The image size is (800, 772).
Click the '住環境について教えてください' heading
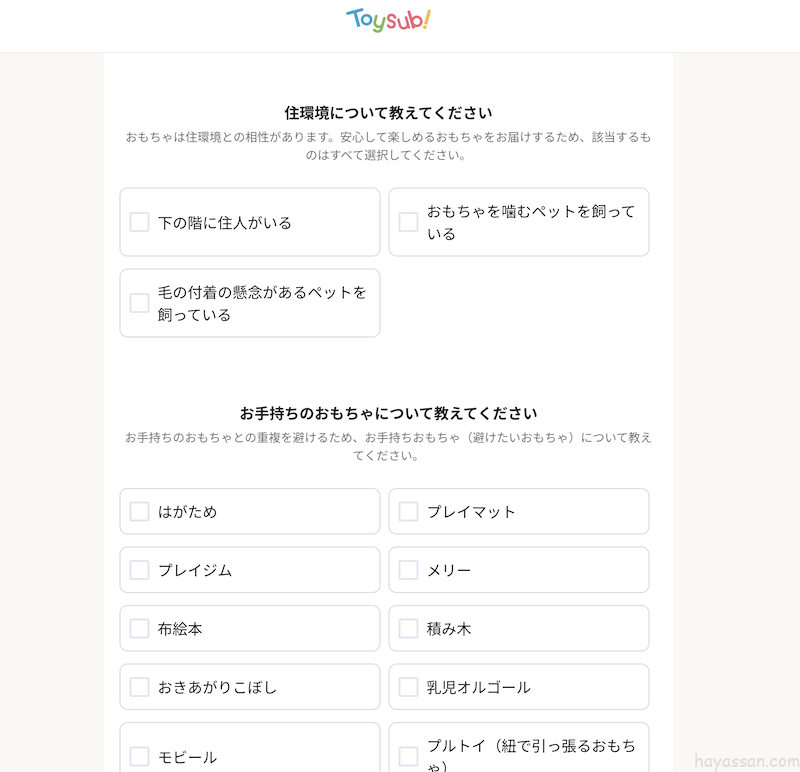388,113
